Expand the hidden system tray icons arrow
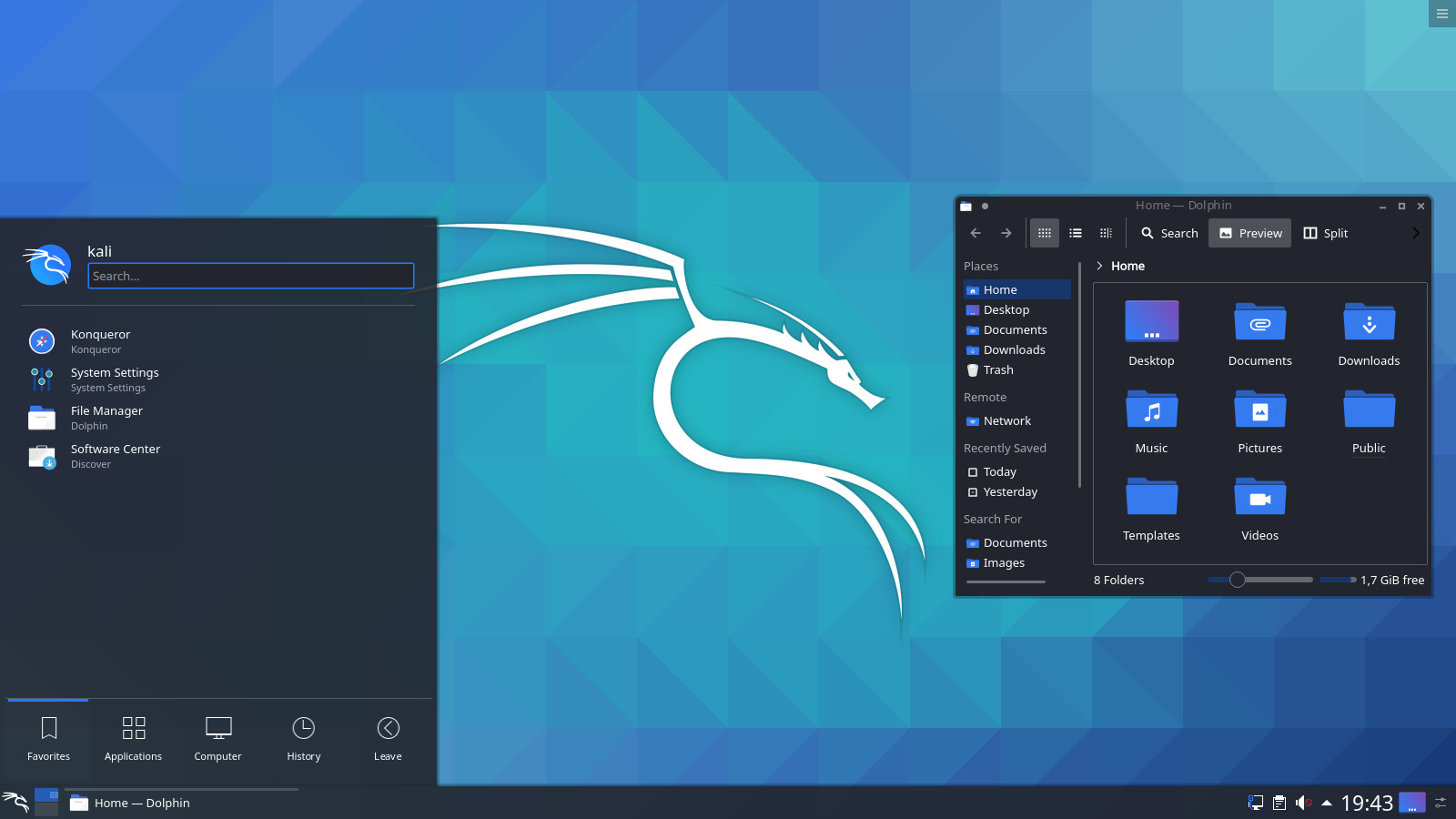The image size is (1456, 819). [x=1327, y=803]
